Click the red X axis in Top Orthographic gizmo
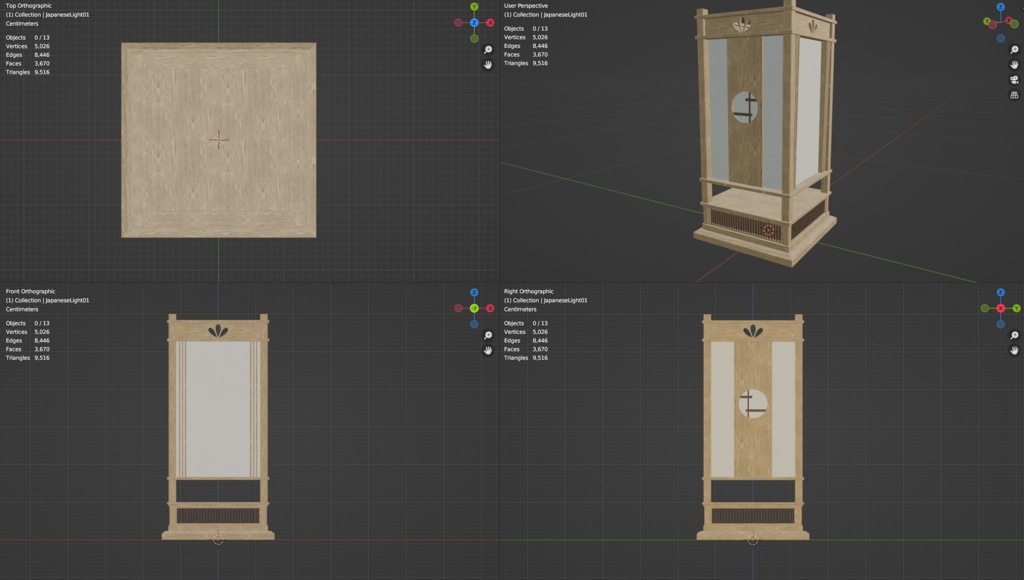 [x=490, y=23]
